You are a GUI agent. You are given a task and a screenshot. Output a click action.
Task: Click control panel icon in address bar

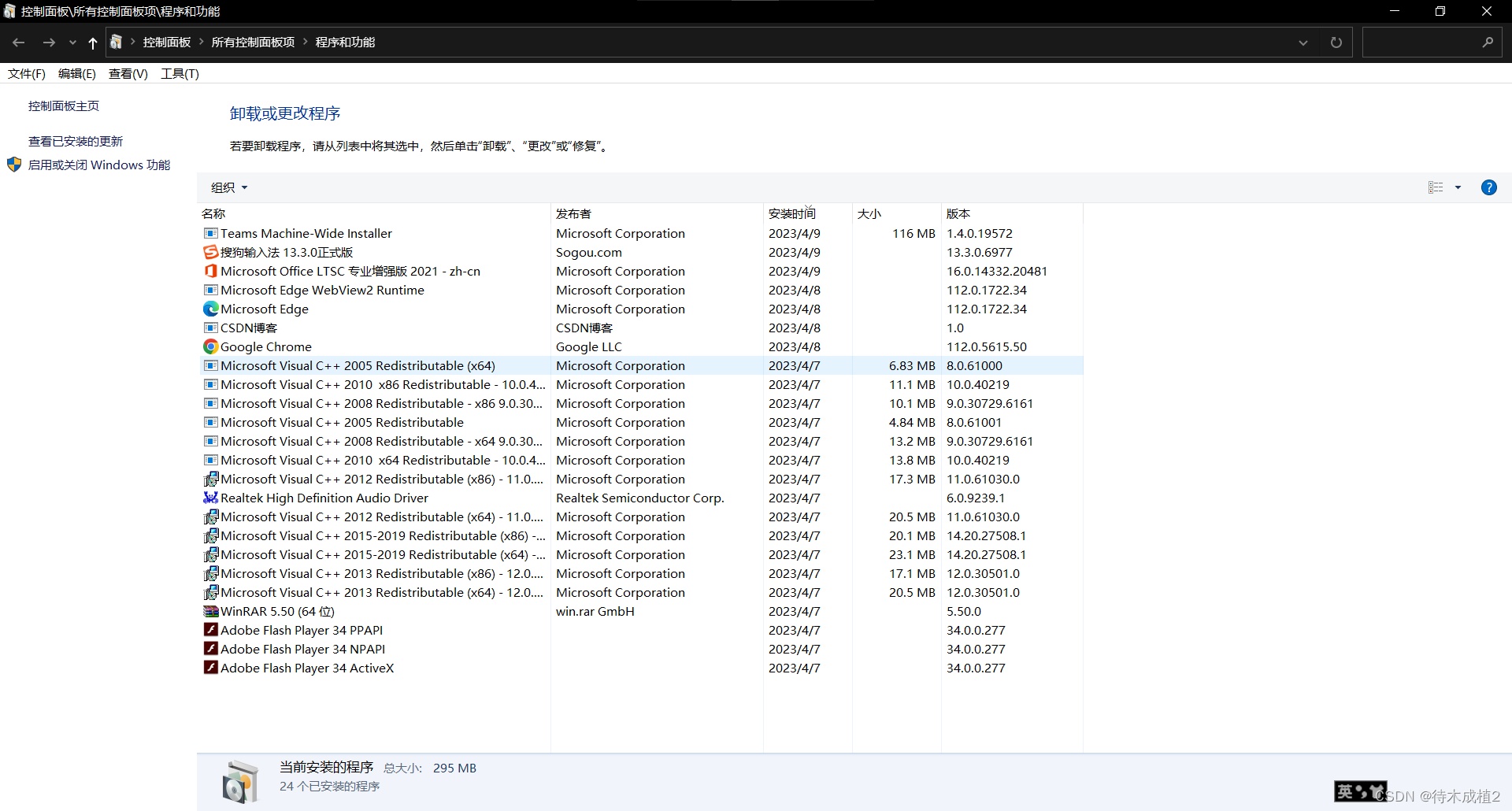click(x=116, y=43)
